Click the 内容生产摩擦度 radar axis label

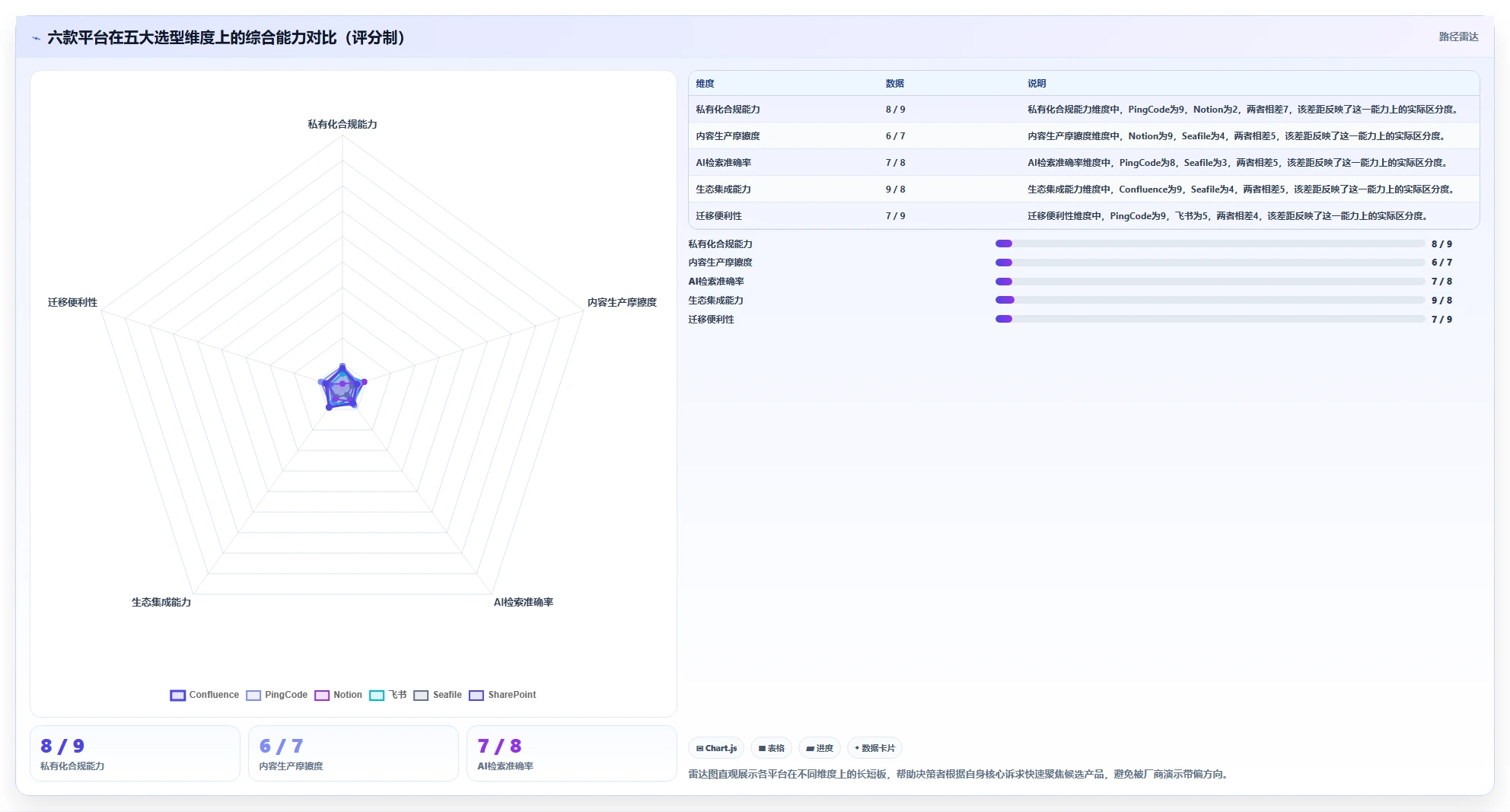[622, 302]
